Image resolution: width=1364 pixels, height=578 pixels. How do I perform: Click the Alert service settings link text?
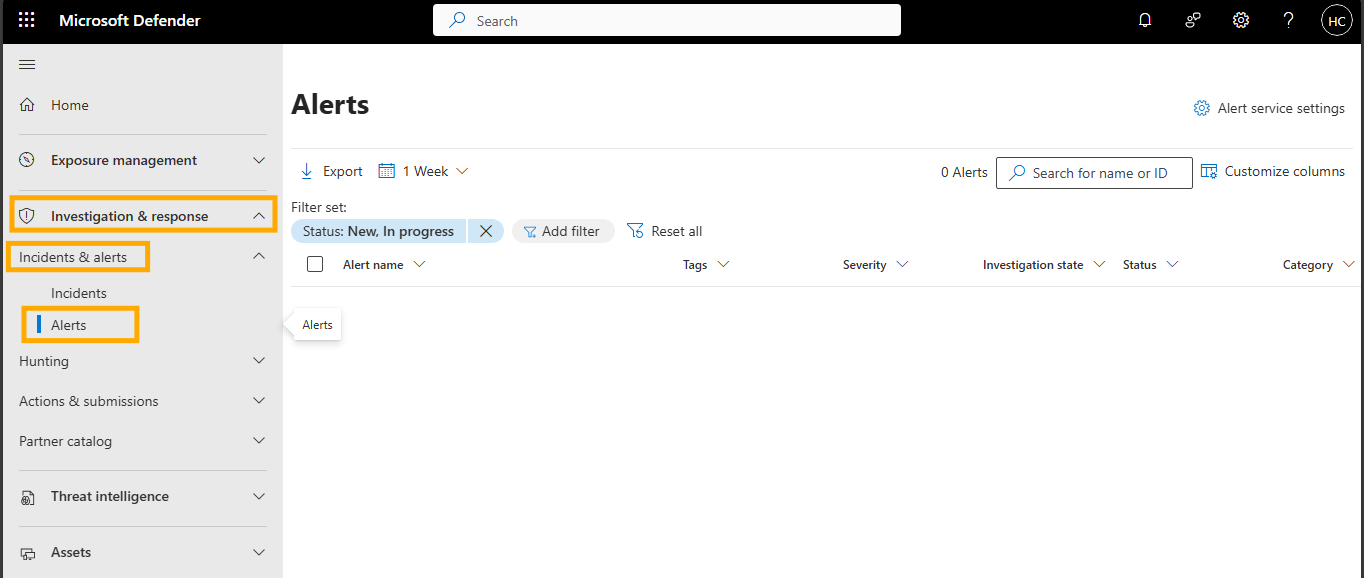tap(1281, 108)
